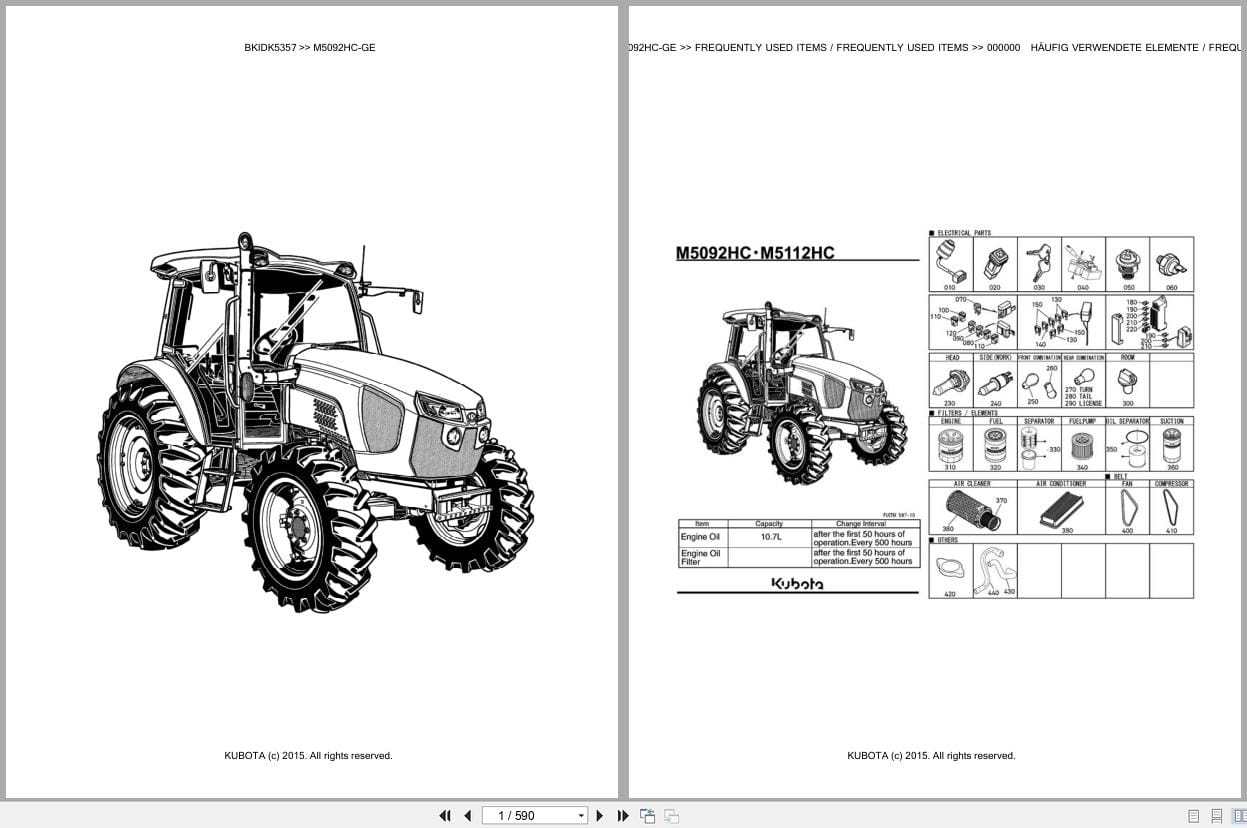The height and width of the screenshot is (828, 1247).
Task: Click the 'M5092HC·M5112HC' title
Action: point(755,253)
